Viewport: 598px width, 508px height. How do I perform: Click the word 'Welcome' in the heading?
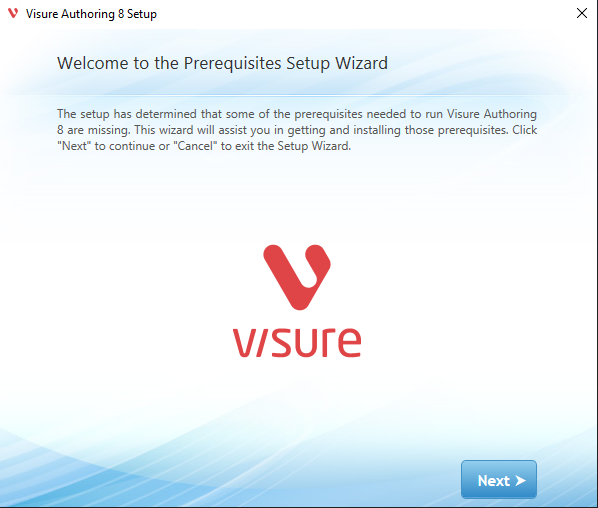pyautogui.click(x=93, y=63)
